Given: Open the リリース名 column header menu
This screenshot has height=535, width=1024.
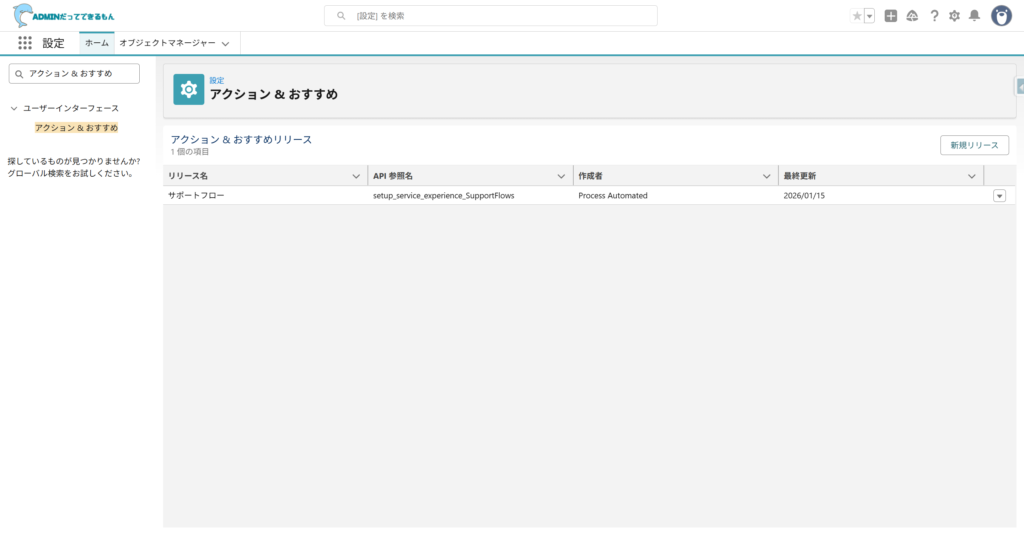Looking at the screenshot, I should [x=357, y=176].
